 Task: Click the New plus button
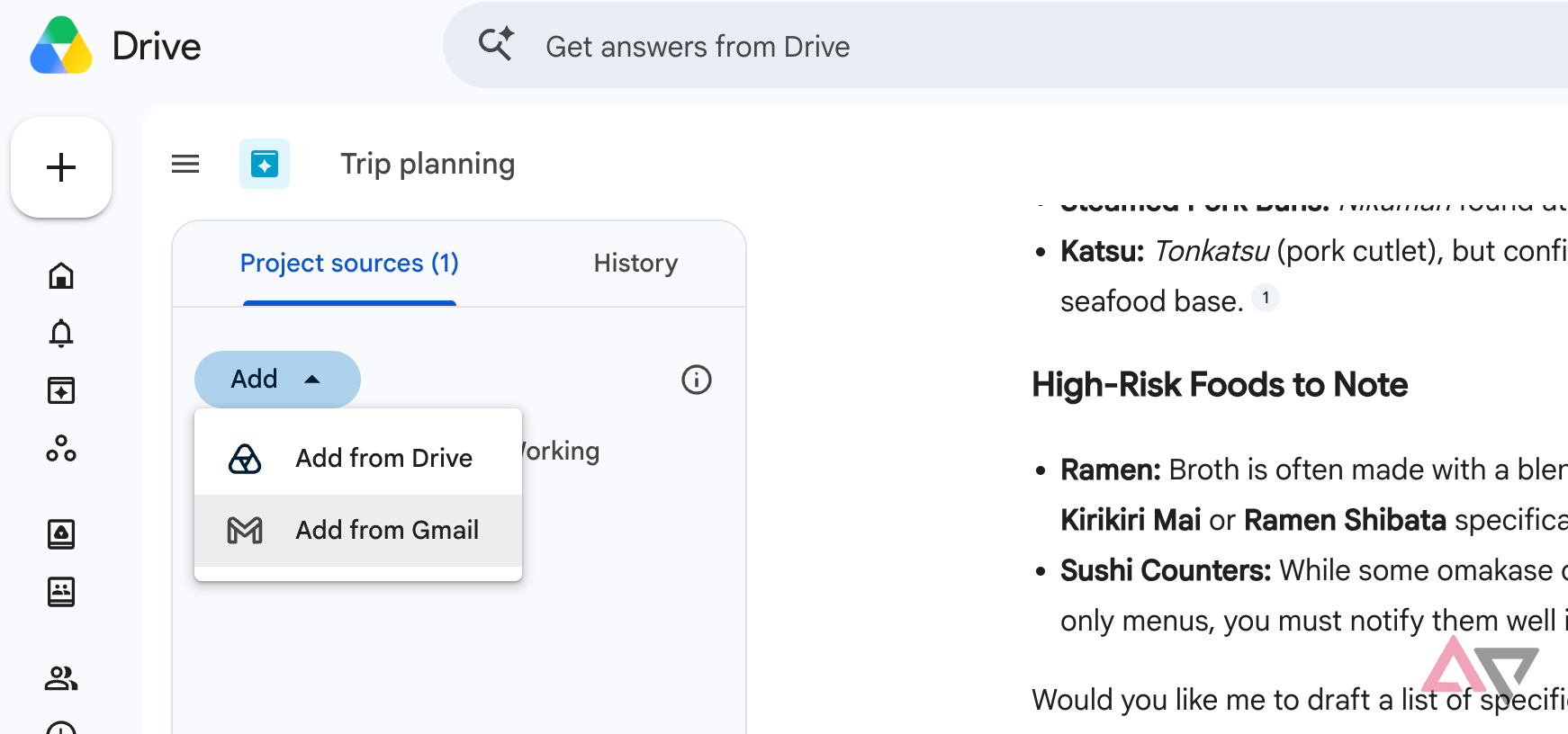(x=61, y=167)
